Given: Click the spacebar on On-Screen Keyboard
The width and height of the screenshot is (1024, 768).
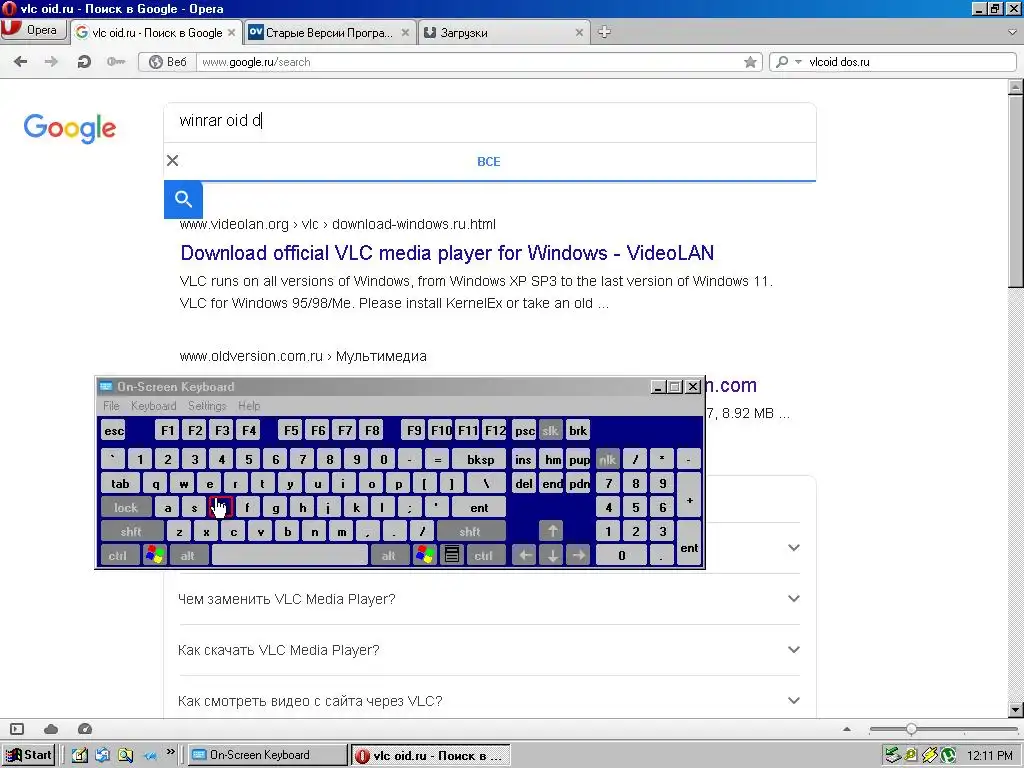Looking at the screenshot, I should click(290, 556).
